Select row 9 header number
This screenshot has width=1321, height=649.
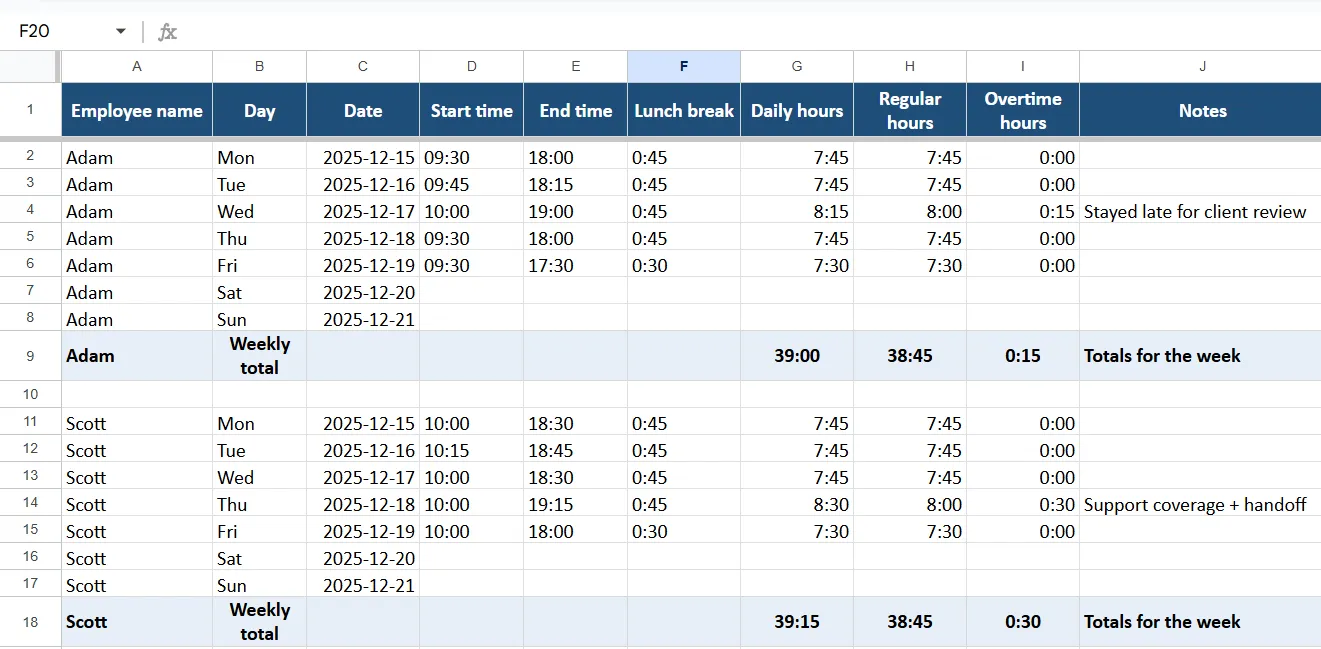[x=31, y=356]
